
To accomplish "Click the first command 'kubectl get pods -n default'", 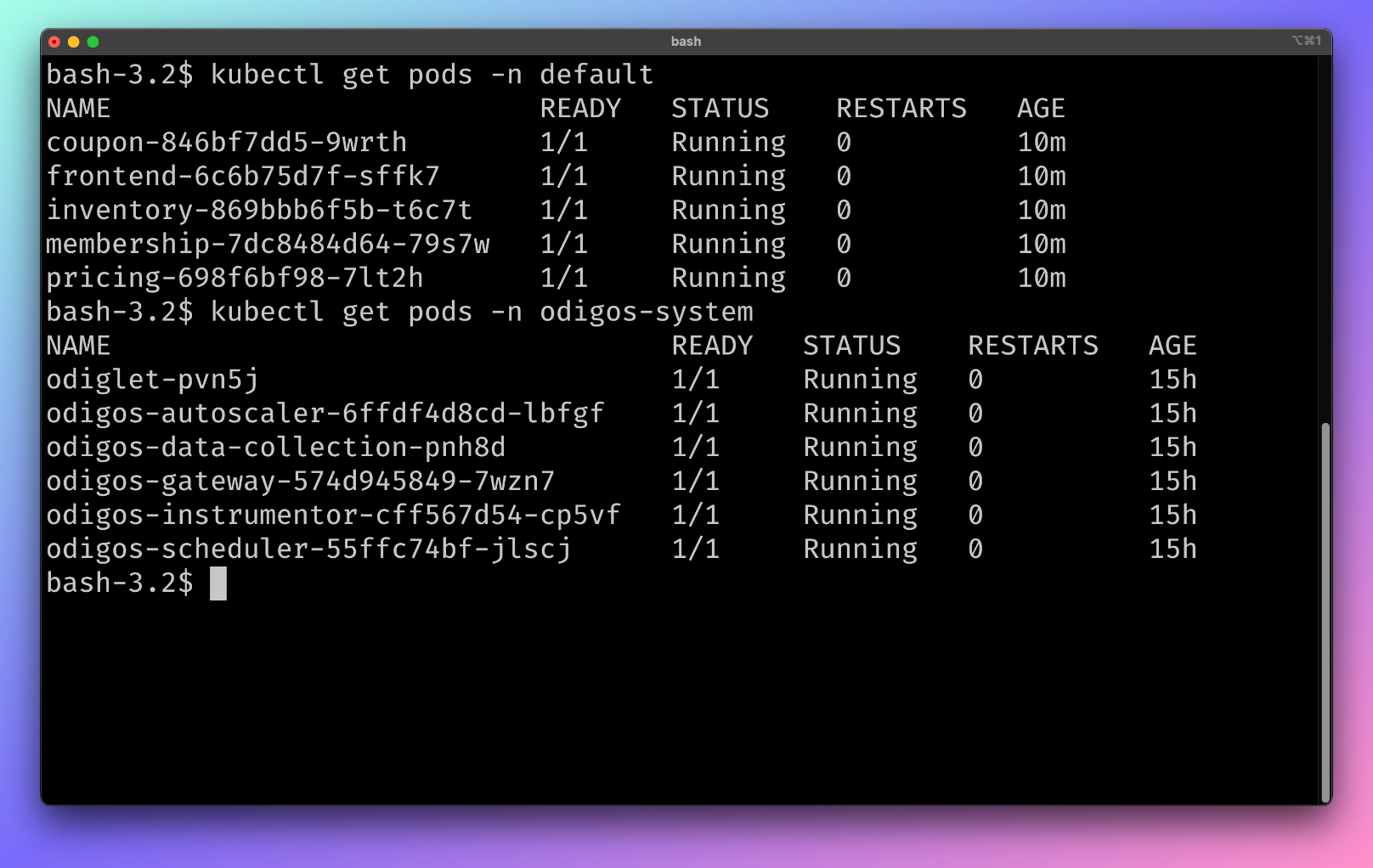I will pos(432,75).
